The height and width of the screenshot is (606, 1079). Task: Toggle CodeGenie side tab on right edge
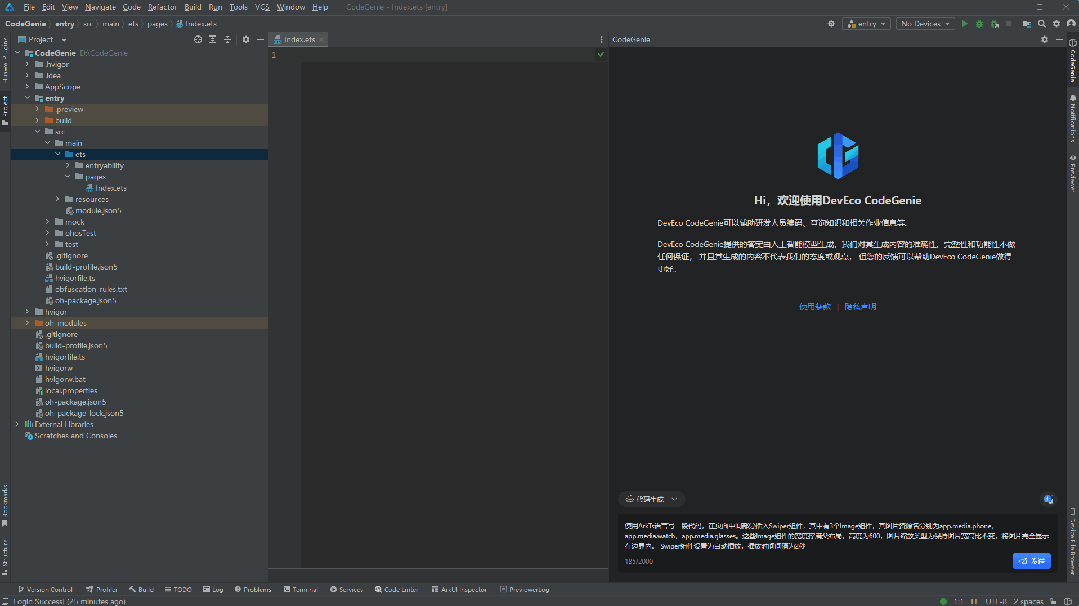click(x=1073, y=61)
